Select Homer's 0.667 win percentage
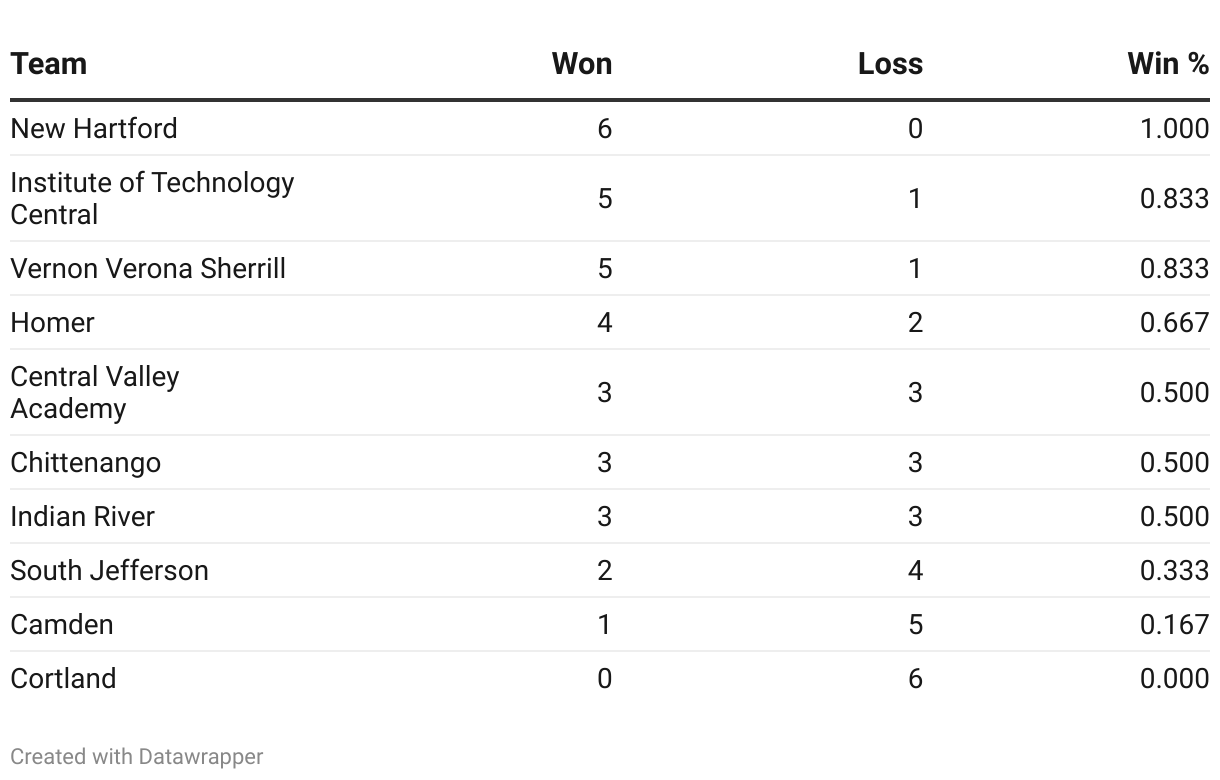 click(x=1174, y=323)
